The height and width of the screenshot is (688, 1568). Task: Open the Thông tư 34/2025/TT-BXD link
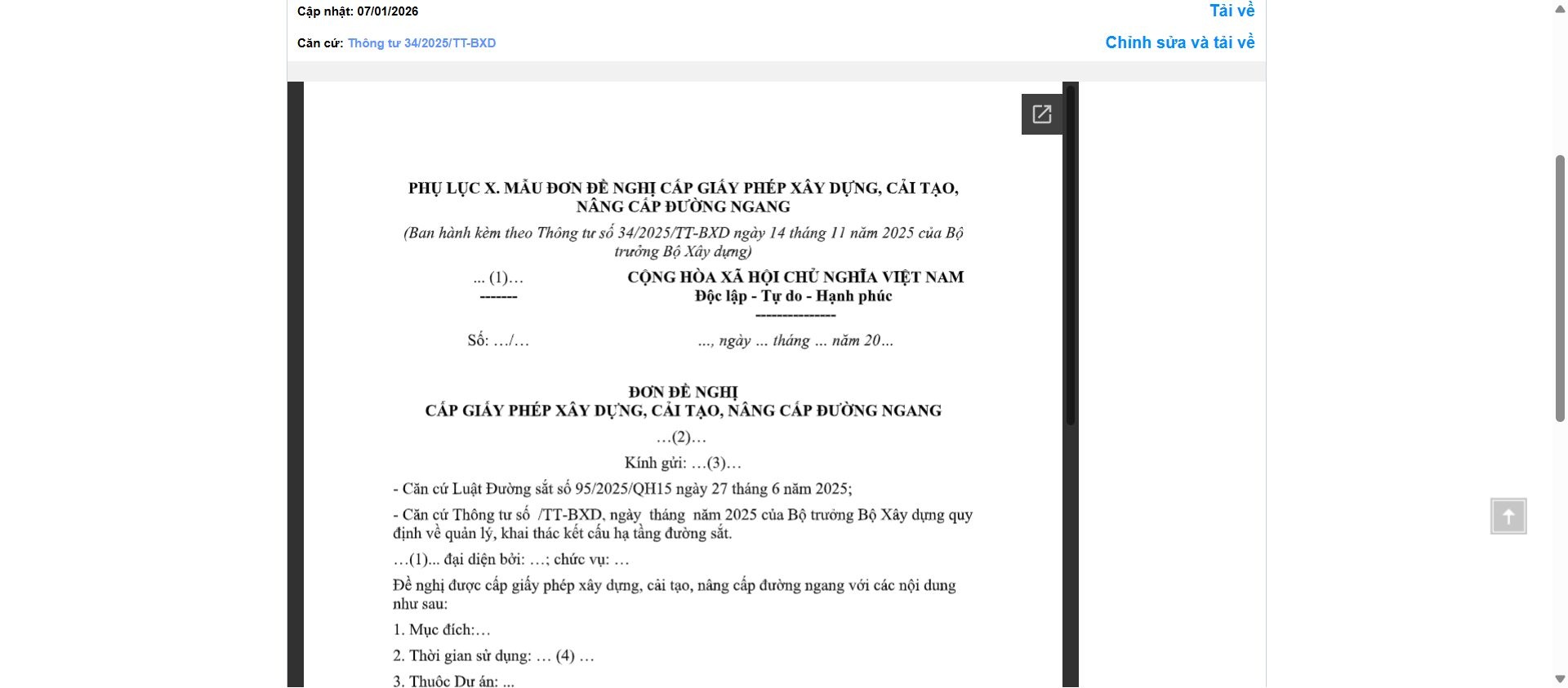click(421, 43)
